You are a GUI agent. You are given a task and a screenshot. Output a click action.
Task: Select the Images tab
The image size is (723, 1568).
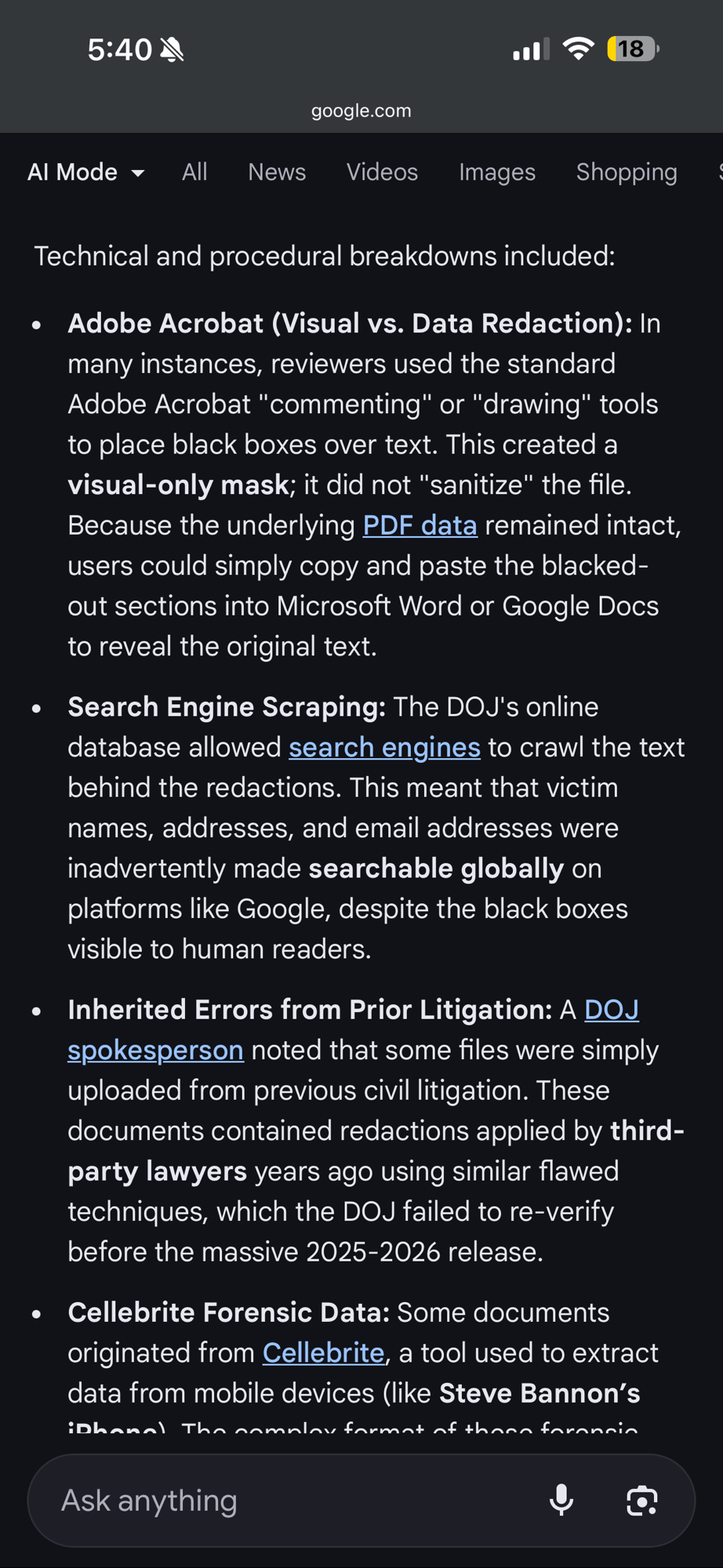497,172
